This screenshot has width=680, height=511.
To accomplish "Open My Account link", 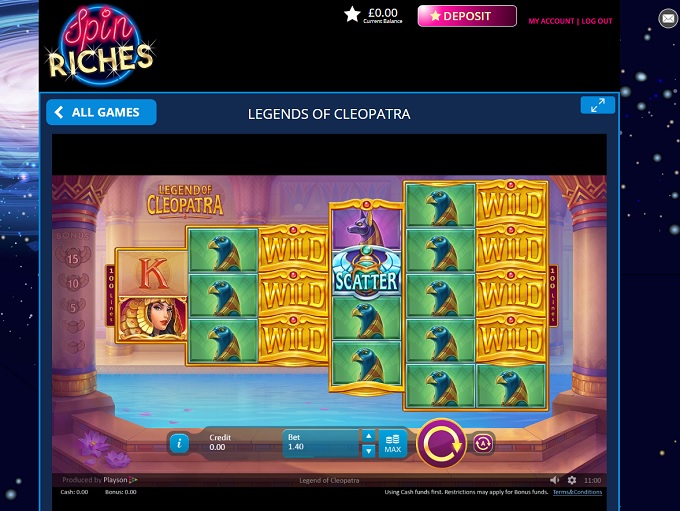I will coord(551,21).
